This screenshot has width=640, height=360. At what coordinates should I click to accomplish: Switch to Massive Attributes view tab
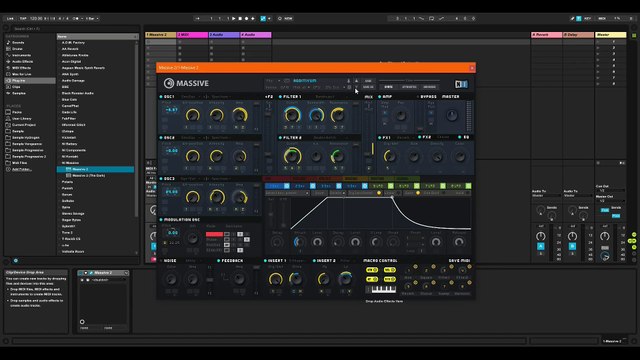[x=409, y=87]
